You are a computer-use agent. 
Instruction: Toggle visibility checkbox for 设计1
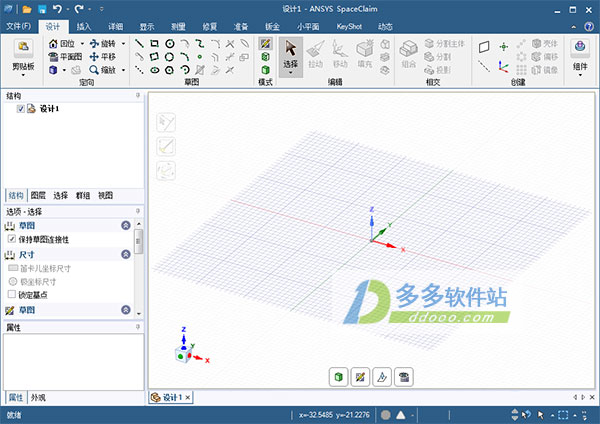20,109
